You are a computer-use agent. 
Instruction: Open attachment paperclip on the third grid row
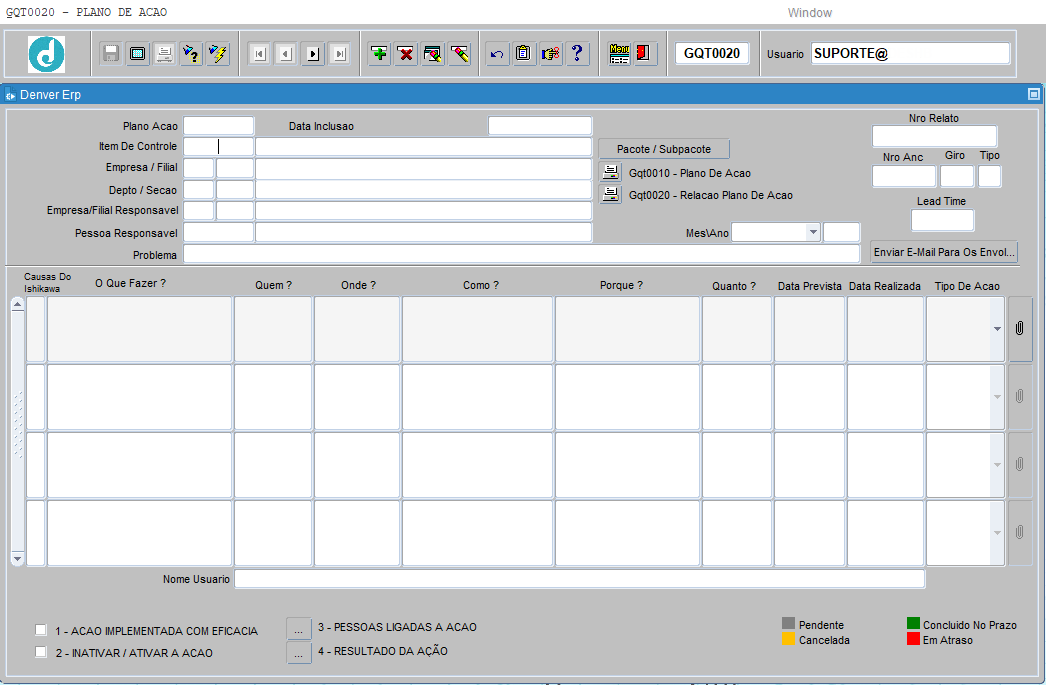1019,465
